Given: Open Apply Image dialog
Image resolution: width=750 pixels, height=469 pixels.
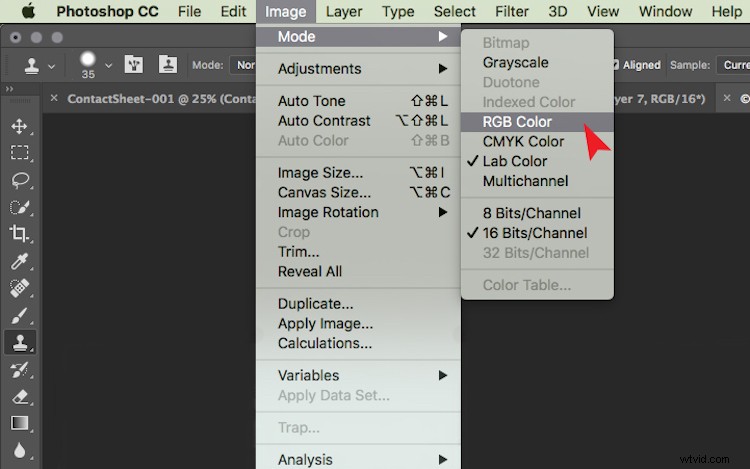Looking at the screenshot, I should point(358,324).
